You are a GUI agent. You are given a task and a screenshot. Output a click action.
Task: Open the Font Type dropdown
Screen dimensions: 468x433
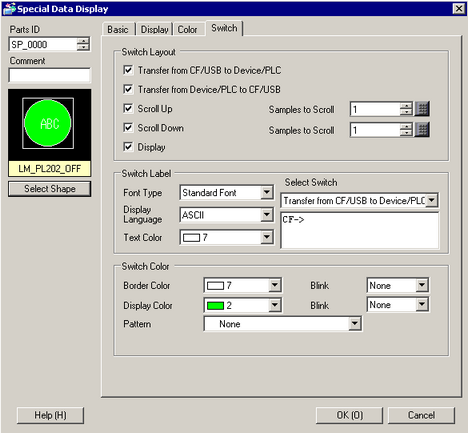click(267, 192)
